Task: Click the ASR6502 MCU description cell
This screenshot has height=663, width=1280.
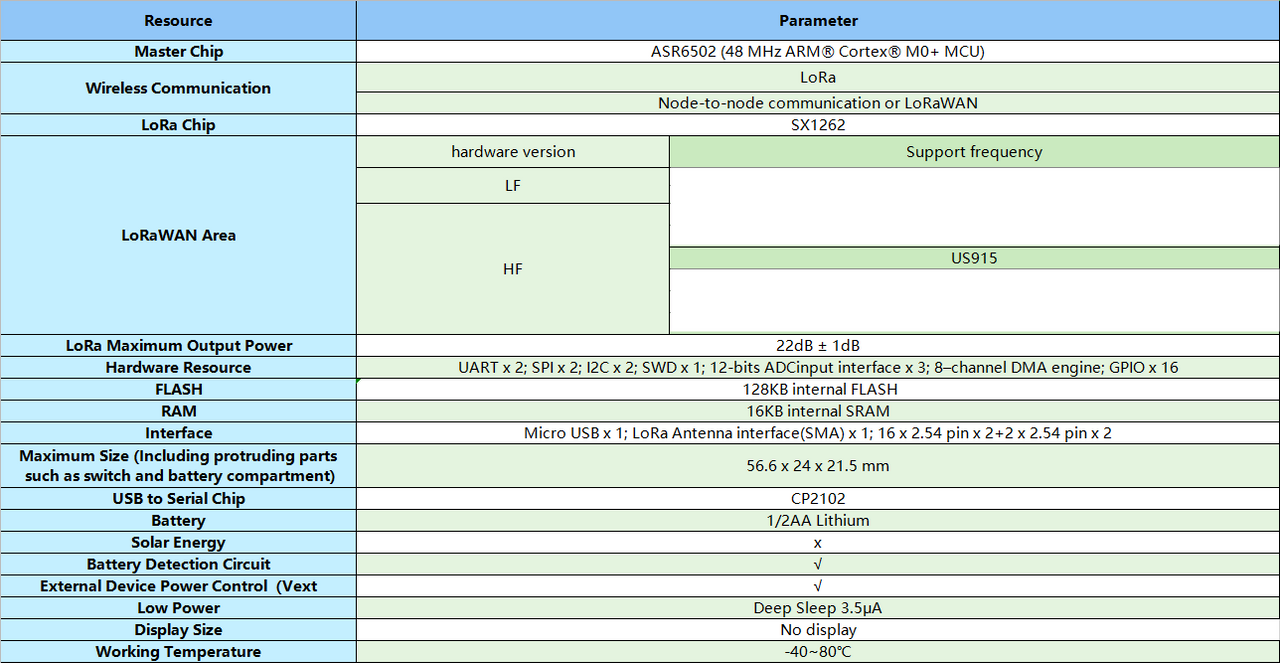Action: pos(817,51)
